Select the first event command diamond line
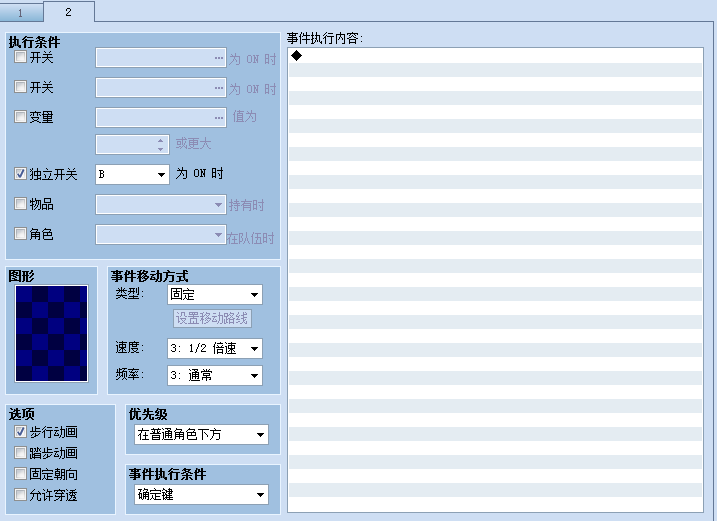Image resolution: width=717 pixels, height=521 pixels. 495,56
